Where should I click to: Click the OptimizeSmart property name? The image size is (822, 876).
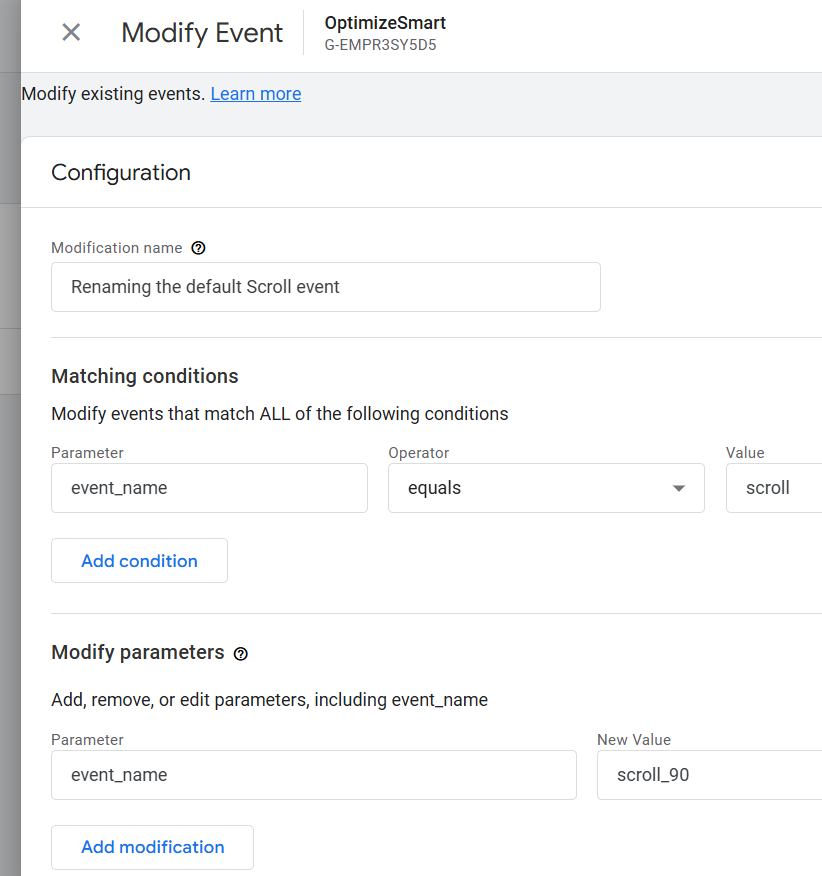(385, 23)
